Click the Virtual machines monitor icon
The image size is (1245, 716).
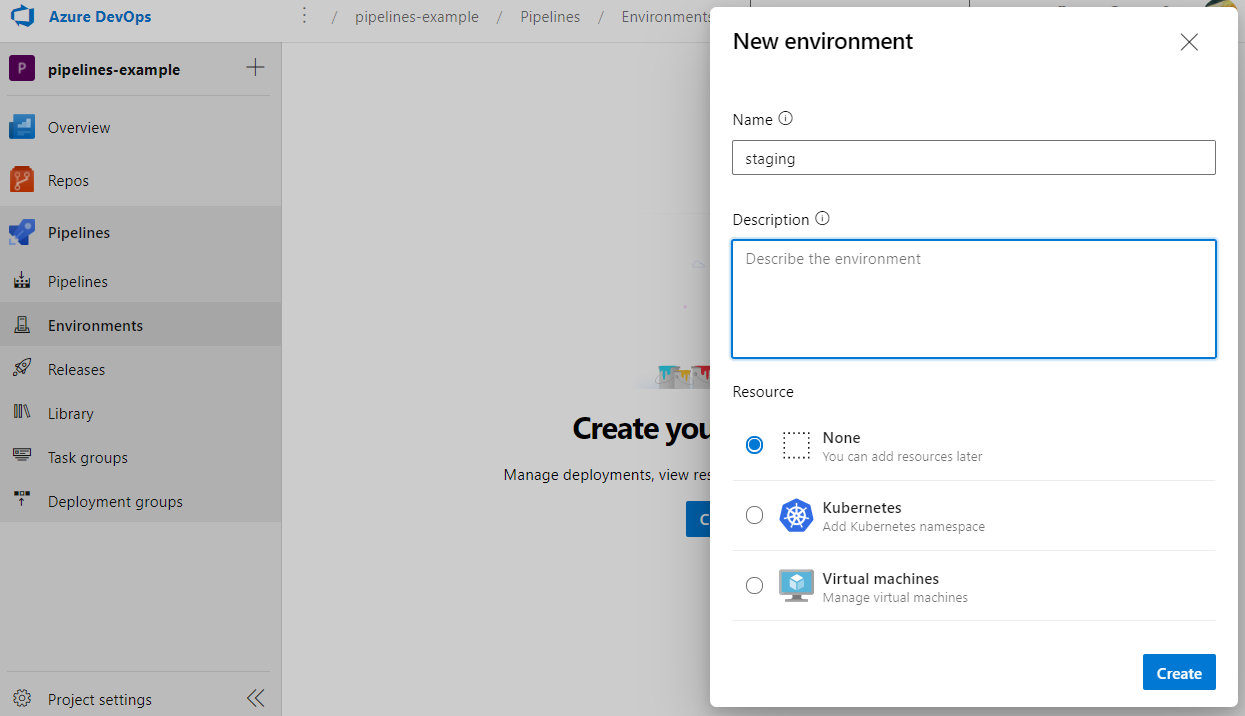[796, 585]
